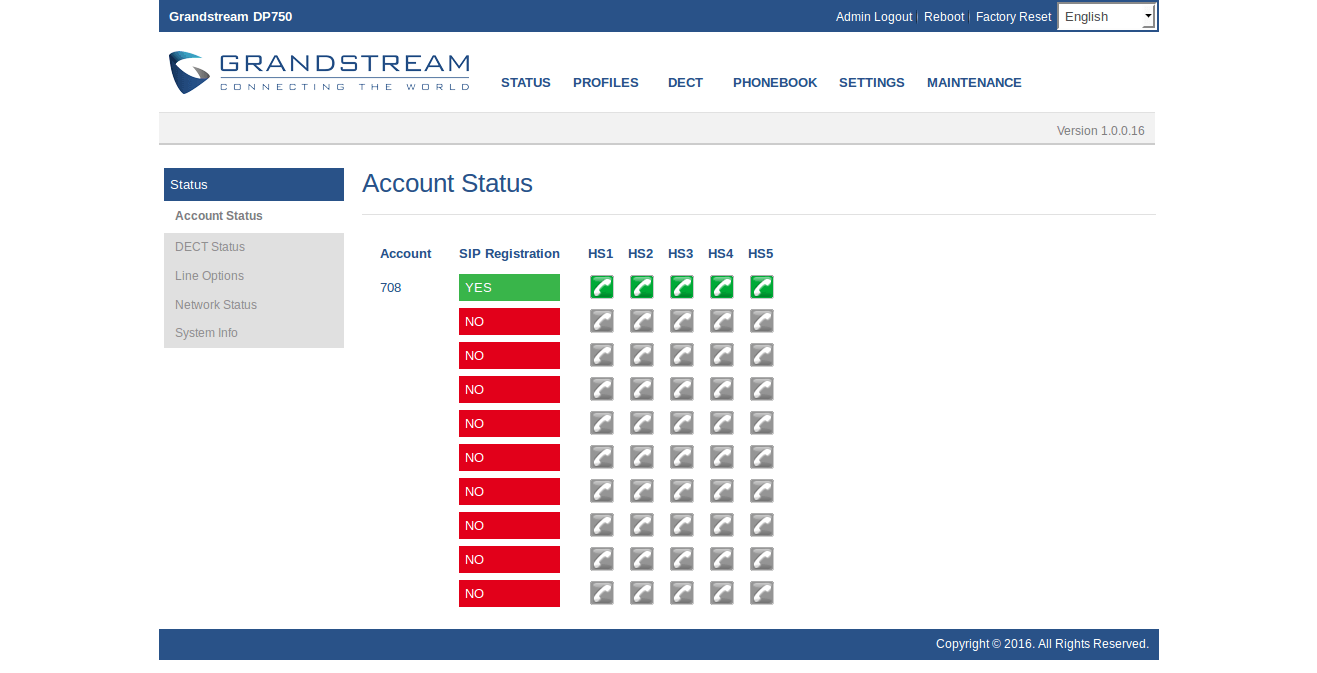Click gray HS5 handset icon in third row
The width and height of the screenshot is (1317, 673).
click(761, 355)
